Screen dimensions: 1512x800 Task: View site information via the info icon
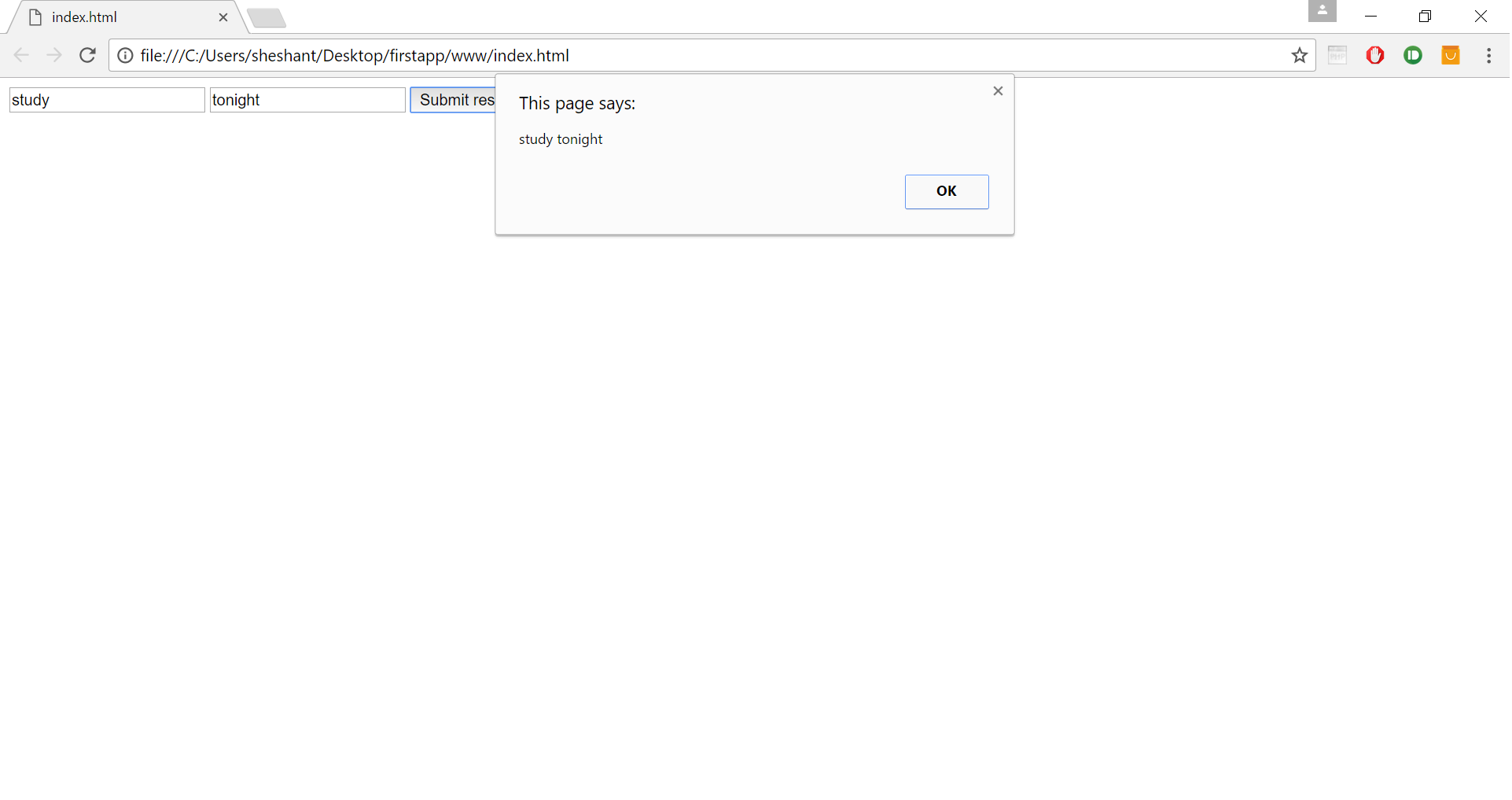tap(125, 55)
